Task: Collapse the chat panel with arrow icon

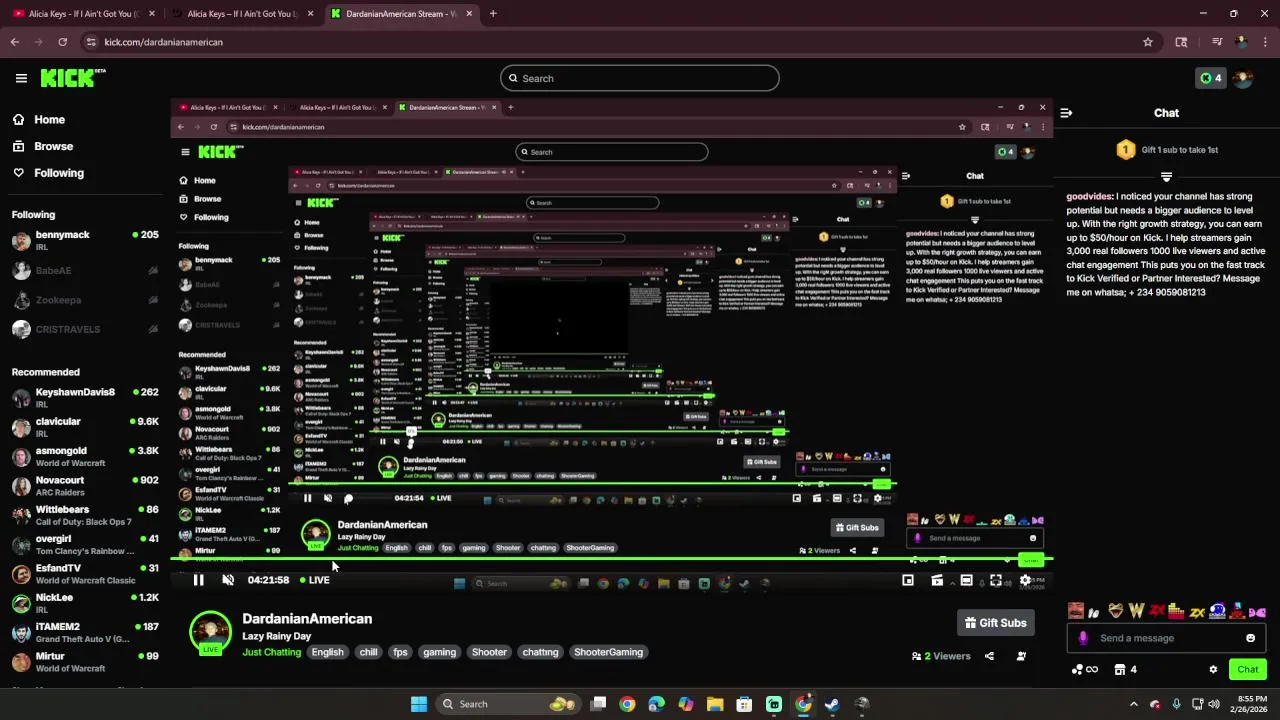Action: 1066,113
